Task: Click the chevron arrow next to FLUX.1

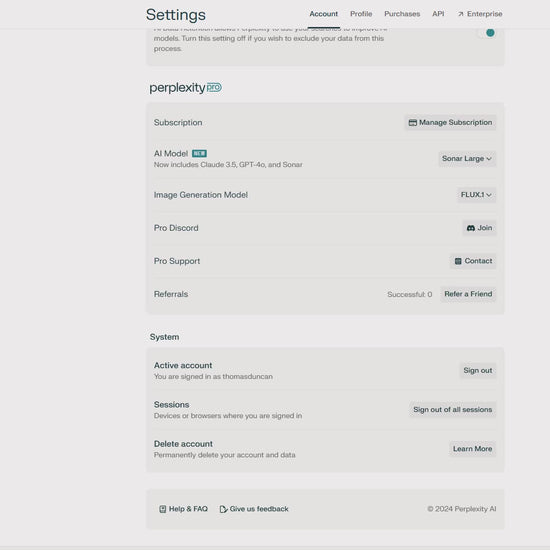Action: pyautogui.click(x=489, y=195)
